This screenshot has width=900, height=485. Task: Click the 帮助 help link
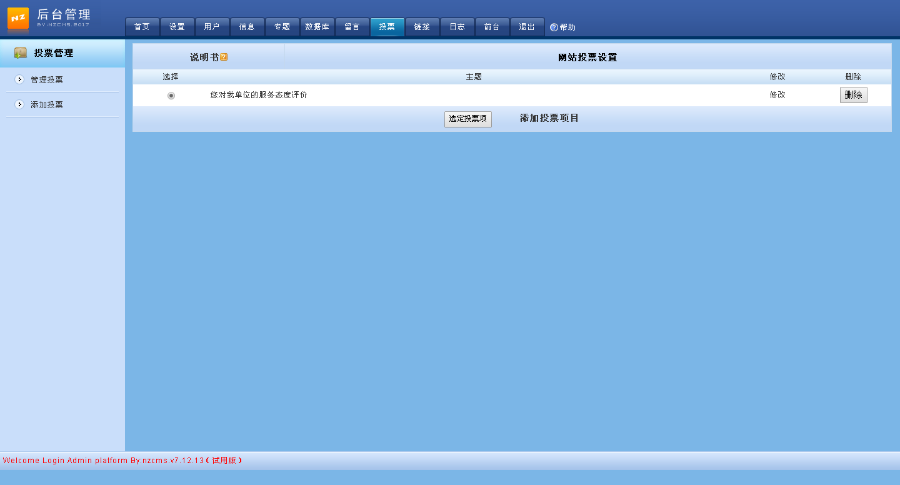click(x=567, y=27)
